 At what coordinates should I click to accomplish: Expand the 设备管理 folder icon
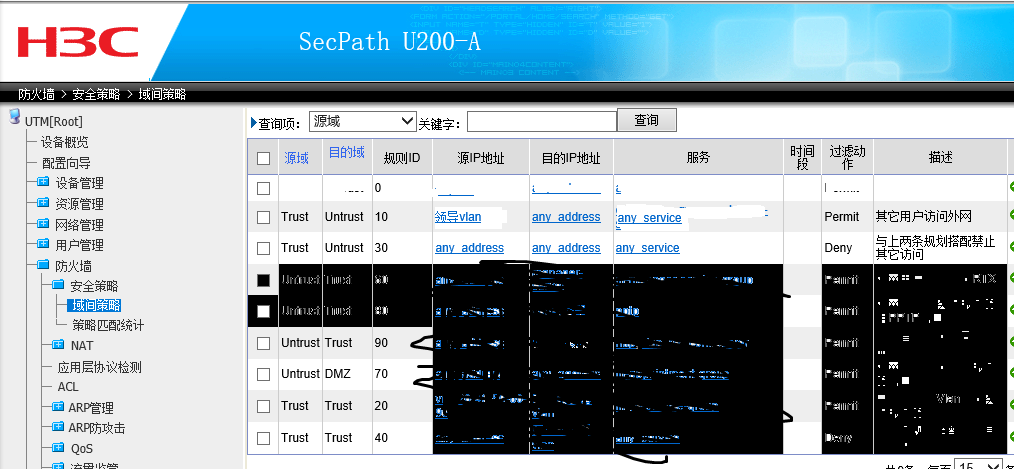coord(43,183)
